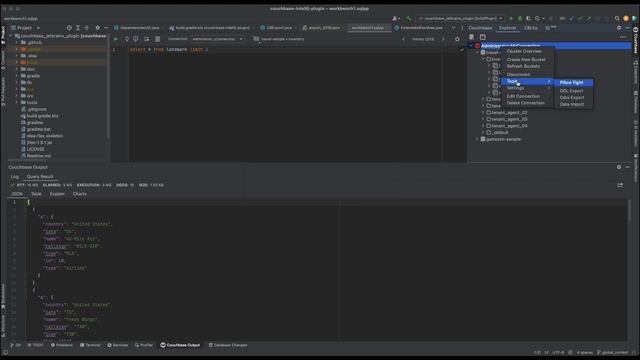Screen dimensions: 640x360
Task: Hide the Couchbase Output panel with minus icon
Action: (x=627, y=167)
